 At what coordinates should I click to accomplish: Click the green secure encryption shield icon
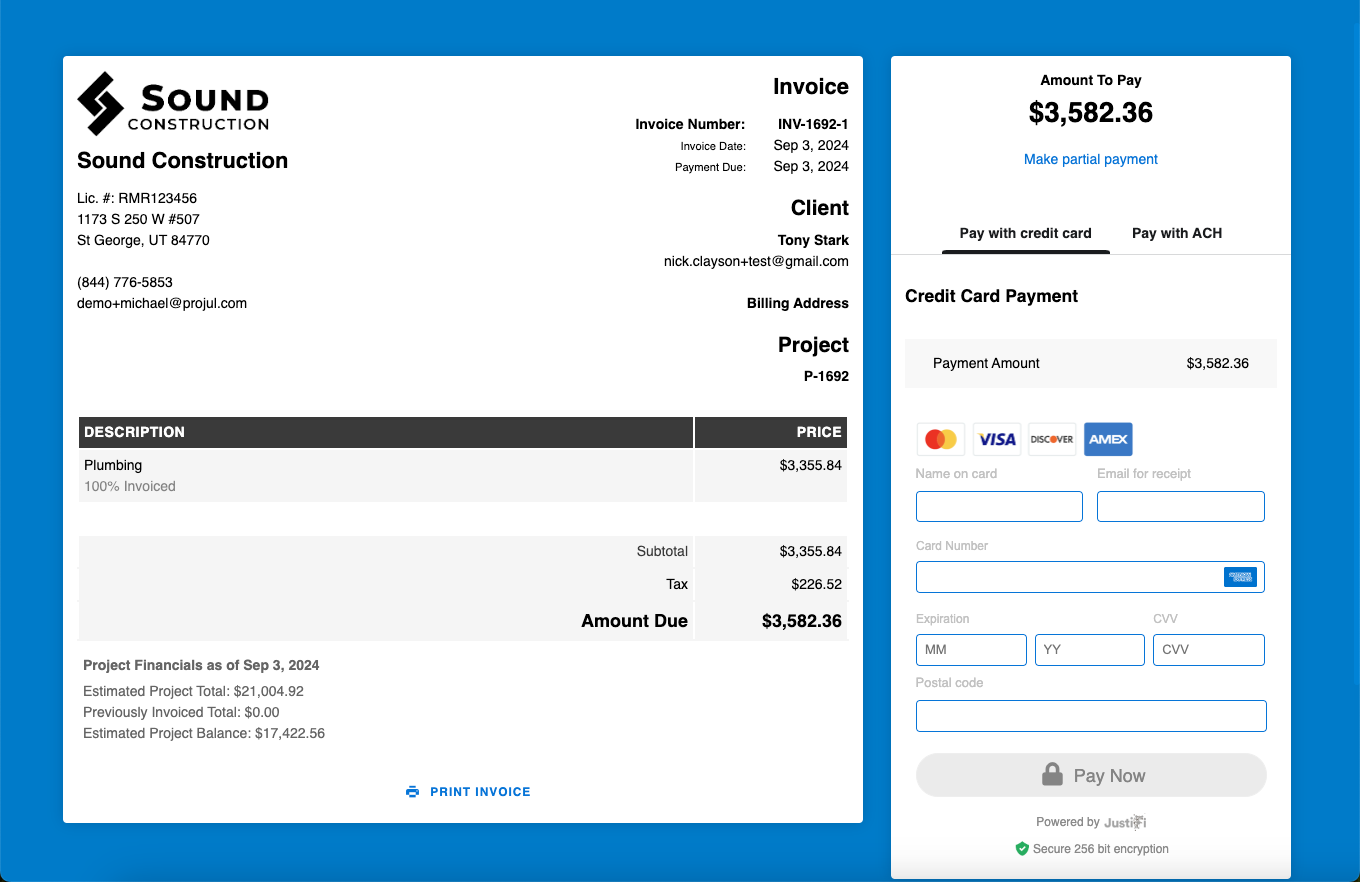point(1022,849)
